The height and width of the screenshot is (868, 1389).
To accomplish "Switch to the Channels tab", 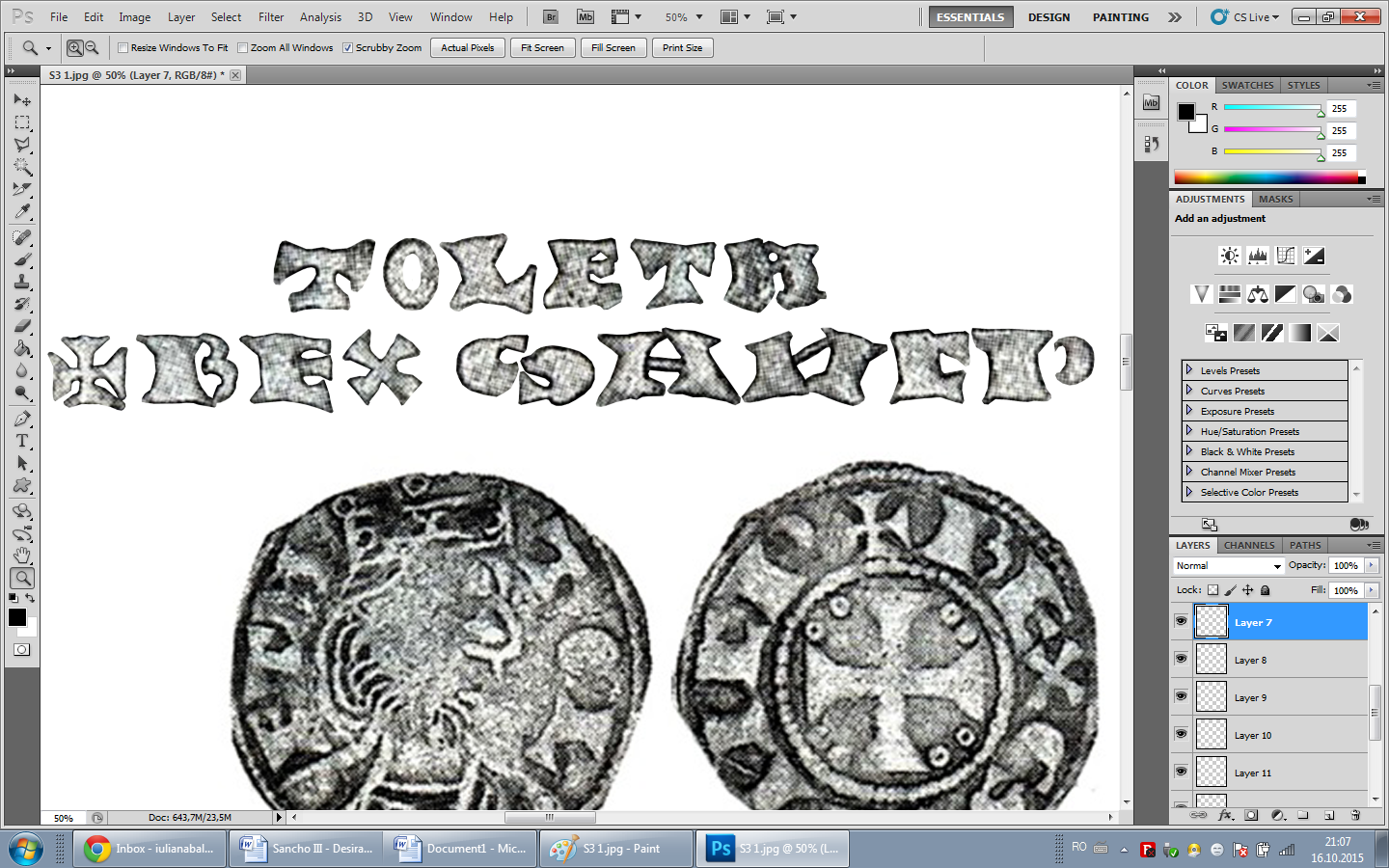I will [1249, 545].
